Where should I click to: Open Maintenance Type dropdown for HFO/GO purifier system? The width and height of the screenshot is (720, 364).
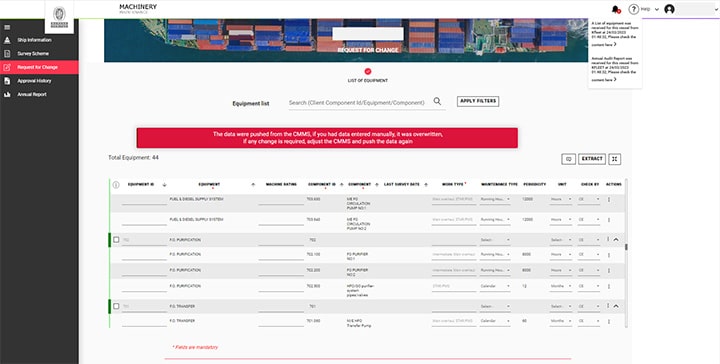point(495,286)
